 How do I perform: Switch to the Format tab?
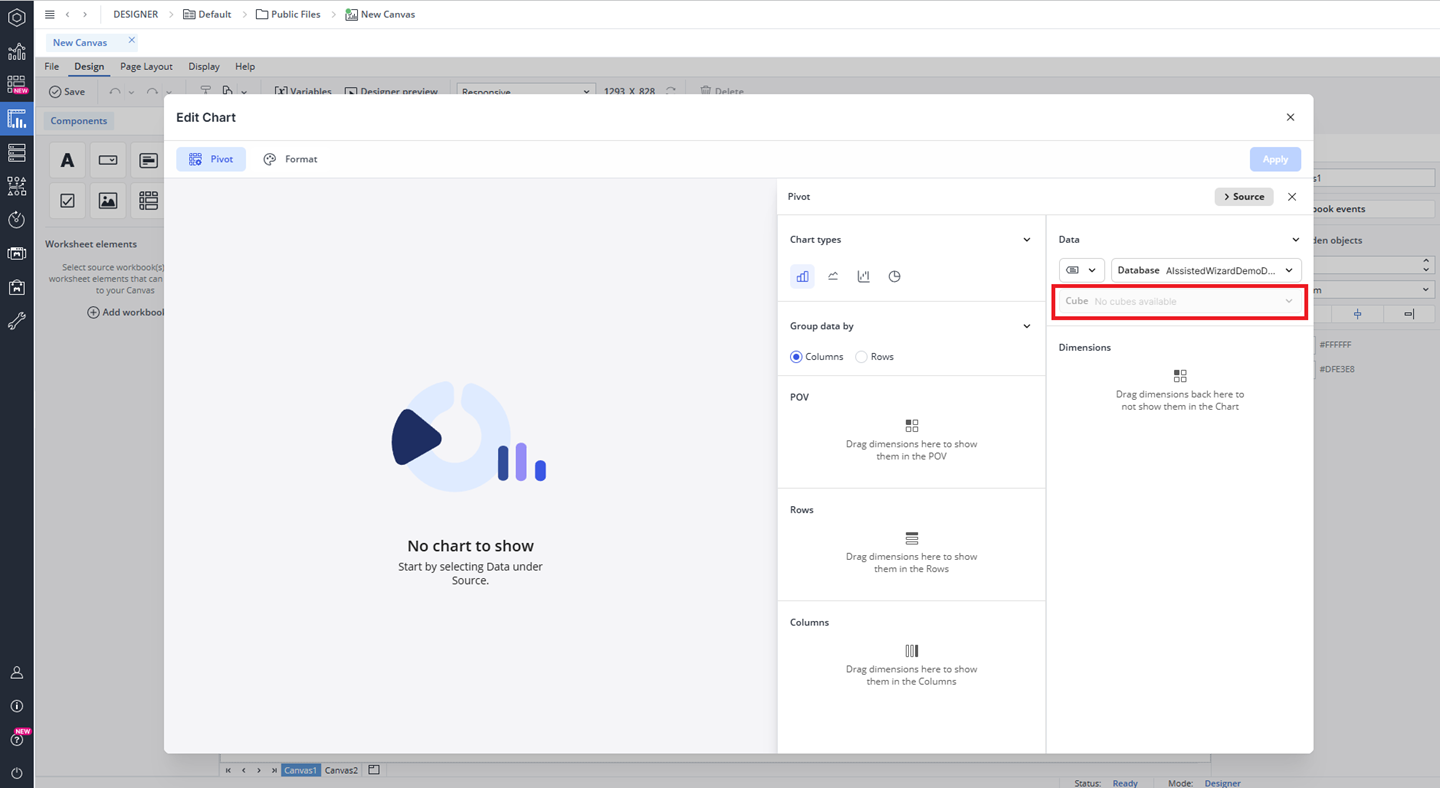tap(291, 159)
